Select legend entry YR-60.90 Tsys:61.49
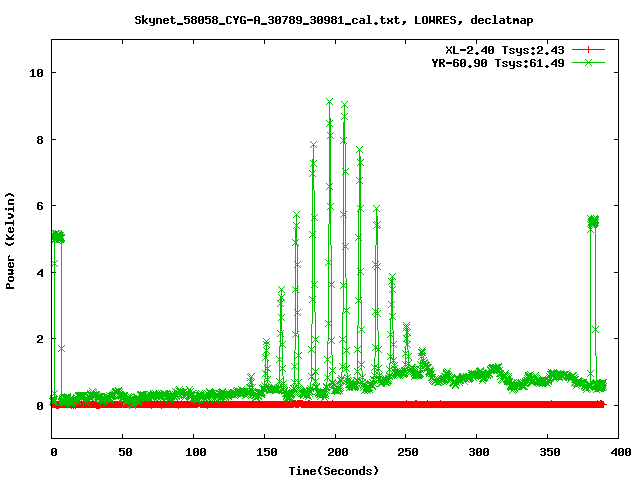 click(x=498, y=63)
